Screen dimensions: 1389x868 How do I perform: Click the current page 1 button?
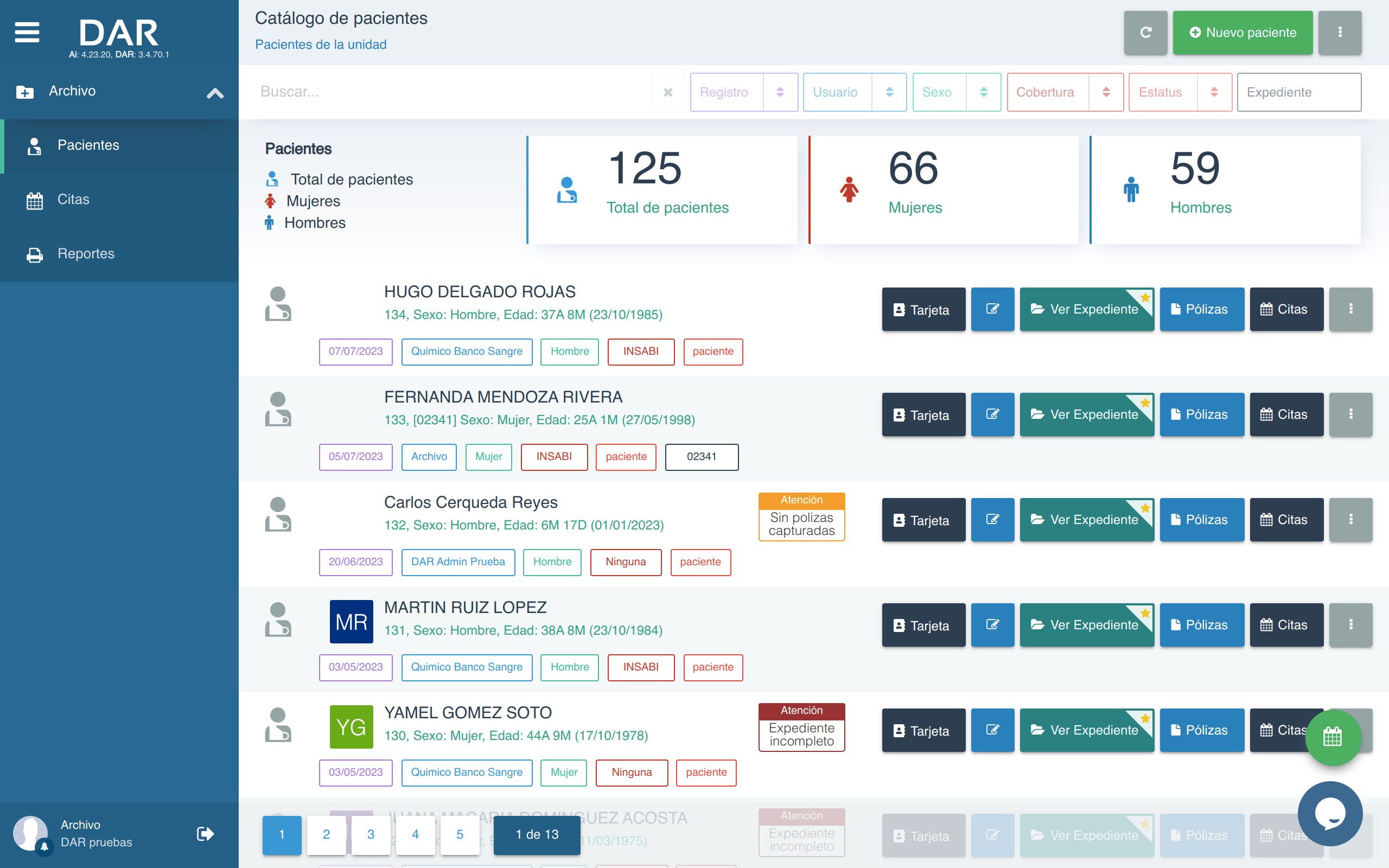tap(282, 834)
